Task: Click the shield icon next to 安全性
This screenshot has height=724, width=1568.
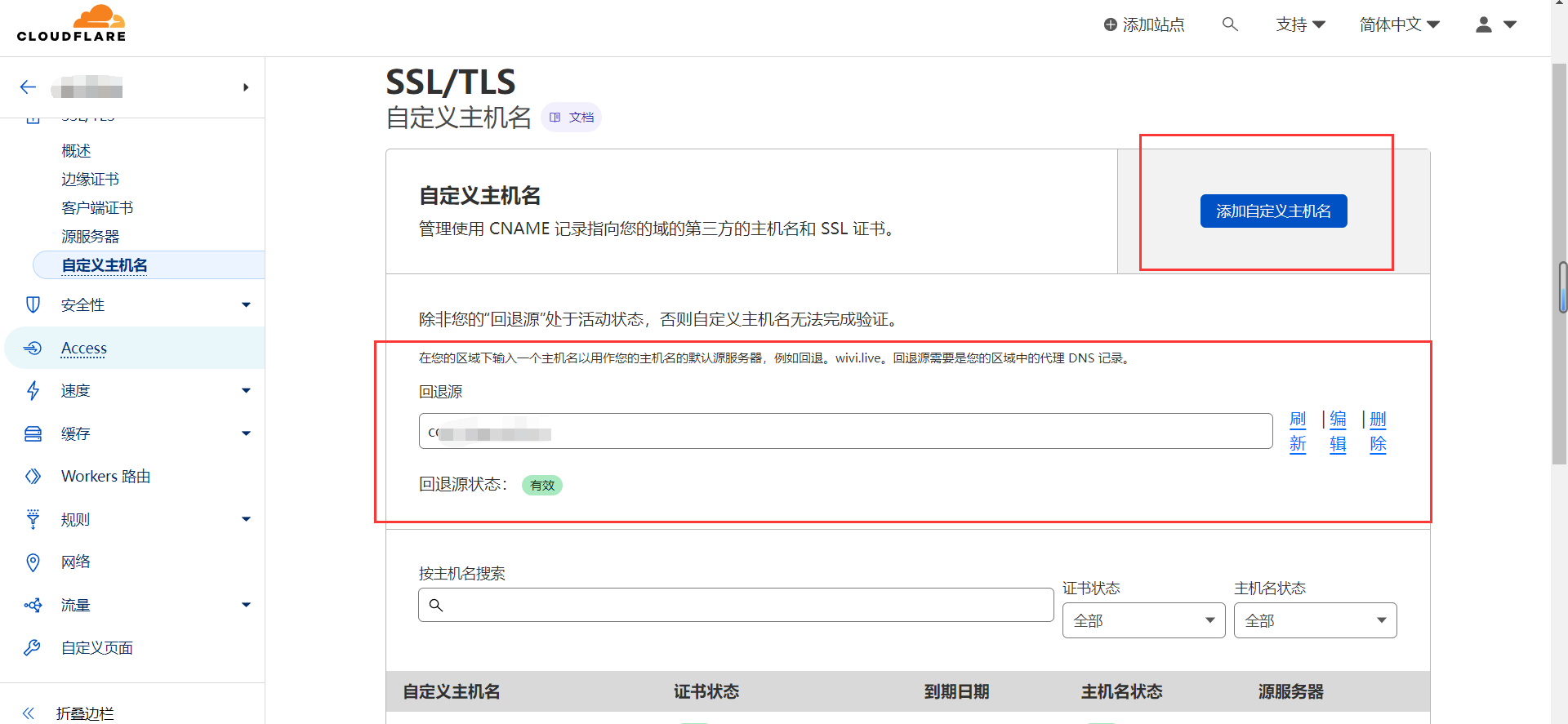Action: tap(33, 304)
